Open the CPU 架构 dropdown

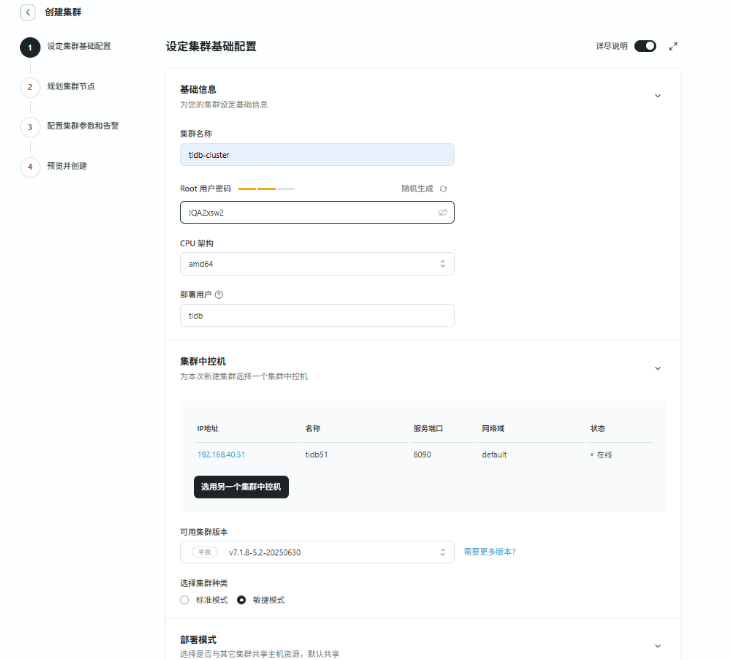(316, 264)
